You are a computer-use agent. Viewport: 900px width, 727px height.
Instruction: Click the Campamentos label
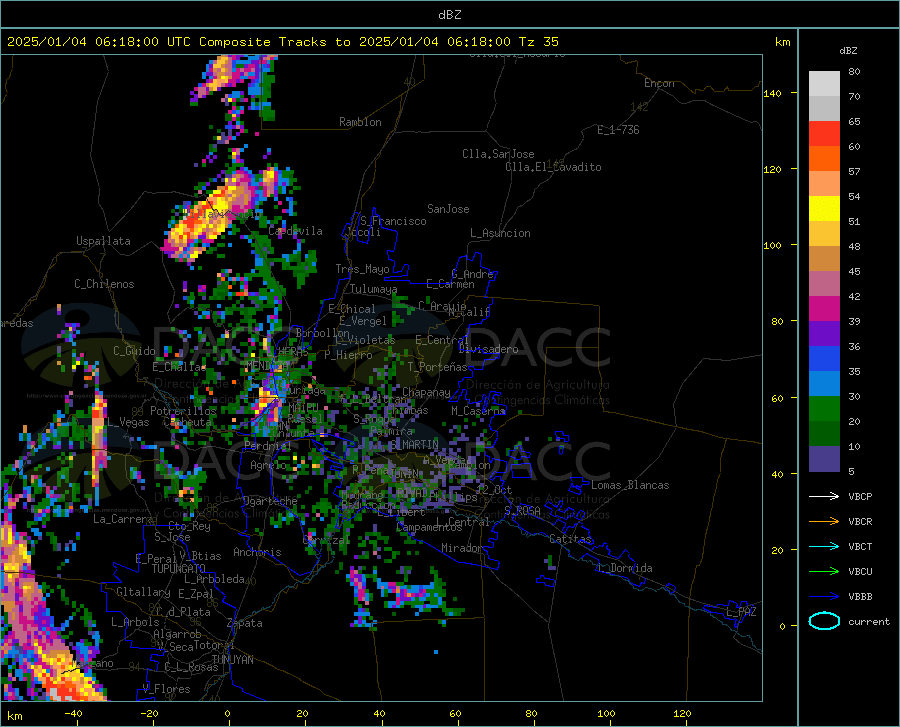[x=429, y=527]
